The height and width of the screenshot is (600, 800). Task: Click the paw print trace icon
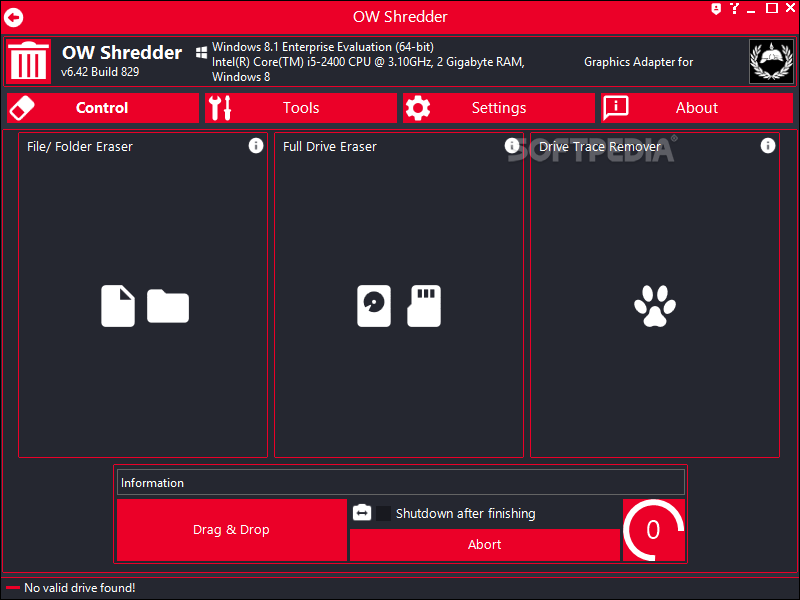pyautogui.click(x=655, y=306)
